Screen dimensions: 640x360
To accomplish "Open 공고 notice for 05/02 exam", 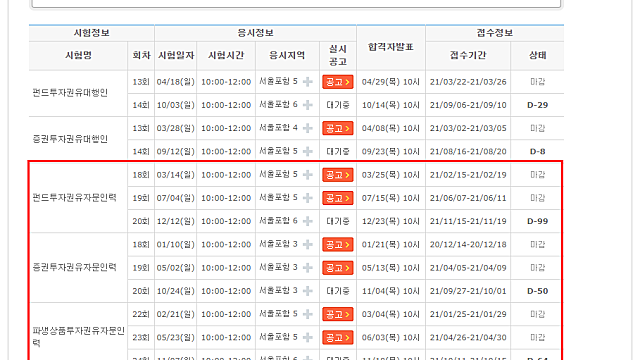I will pos(338,268).
